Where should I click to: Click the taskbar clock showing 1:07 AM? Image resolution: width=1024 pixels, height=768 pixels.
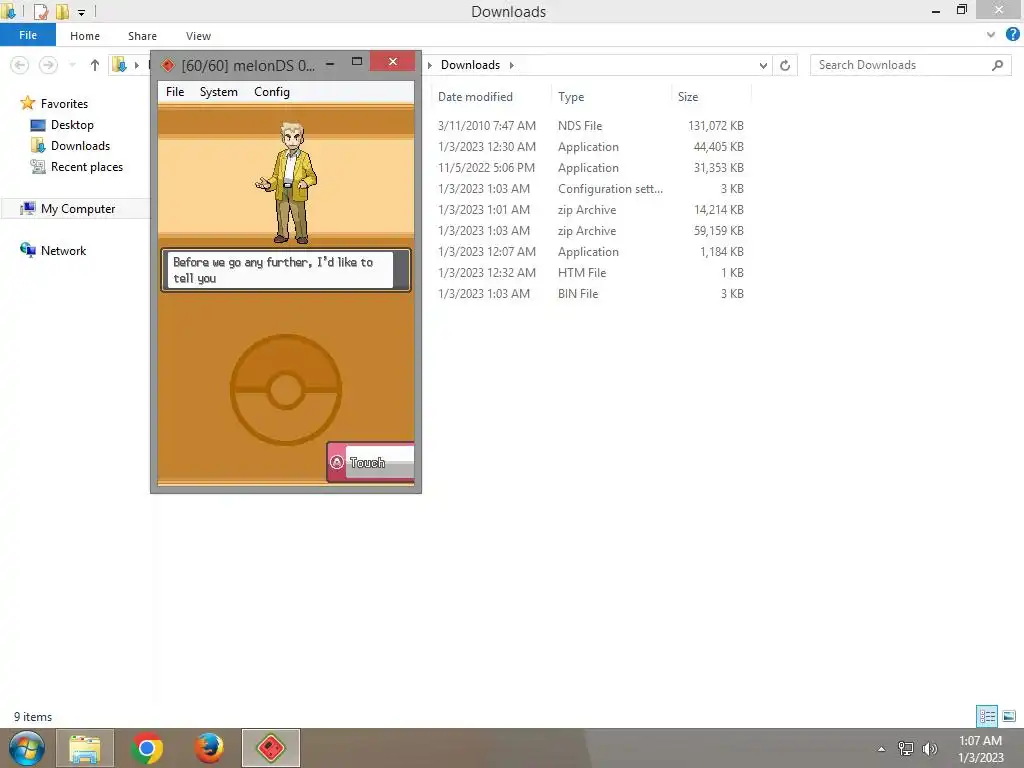980,749
